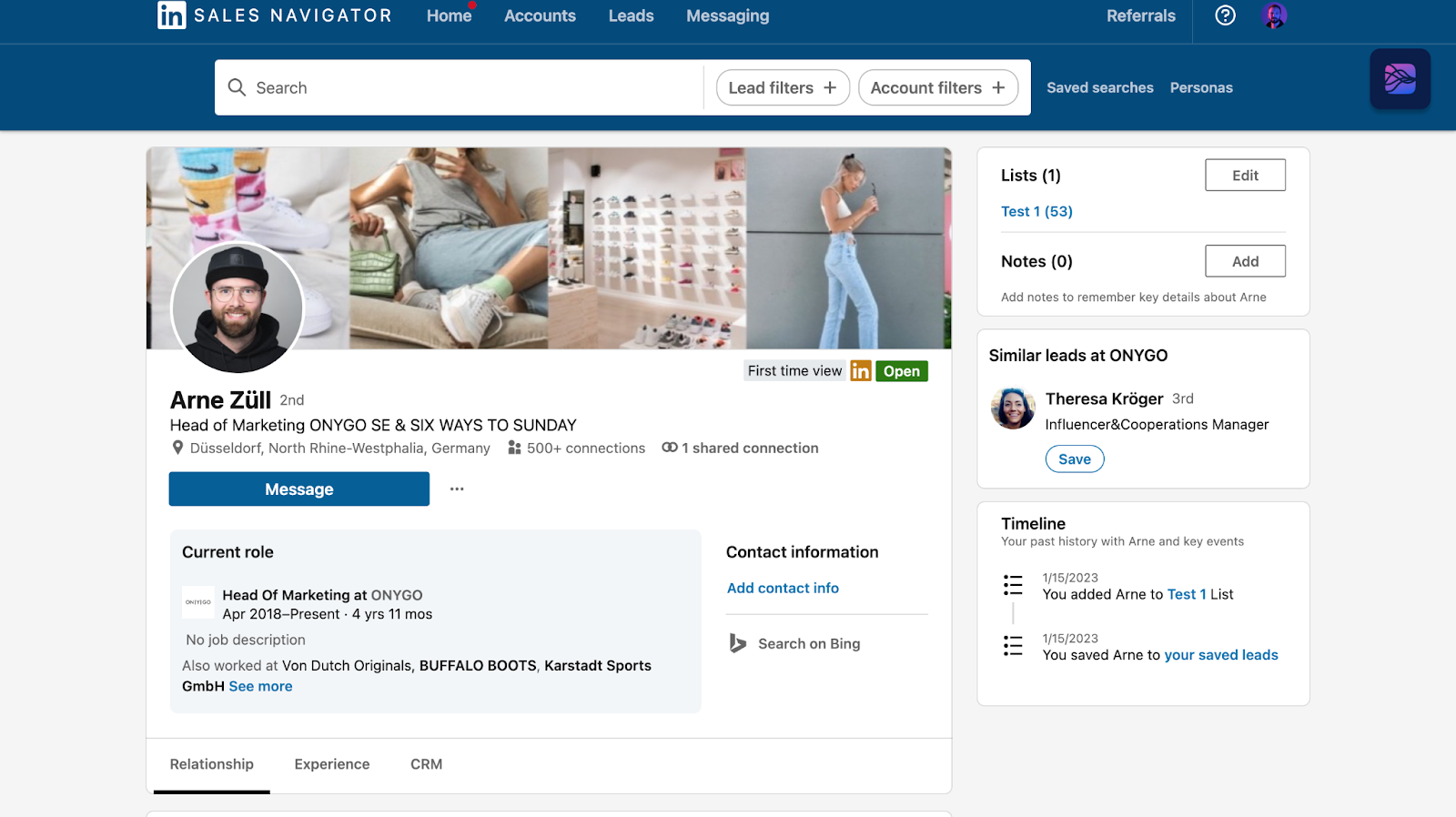Viewport: 1456px width, 817px height.
Task: Click the Düsseldorf, North Rhine-Westphalia, Germany location
Action: [x=340, y=448]
